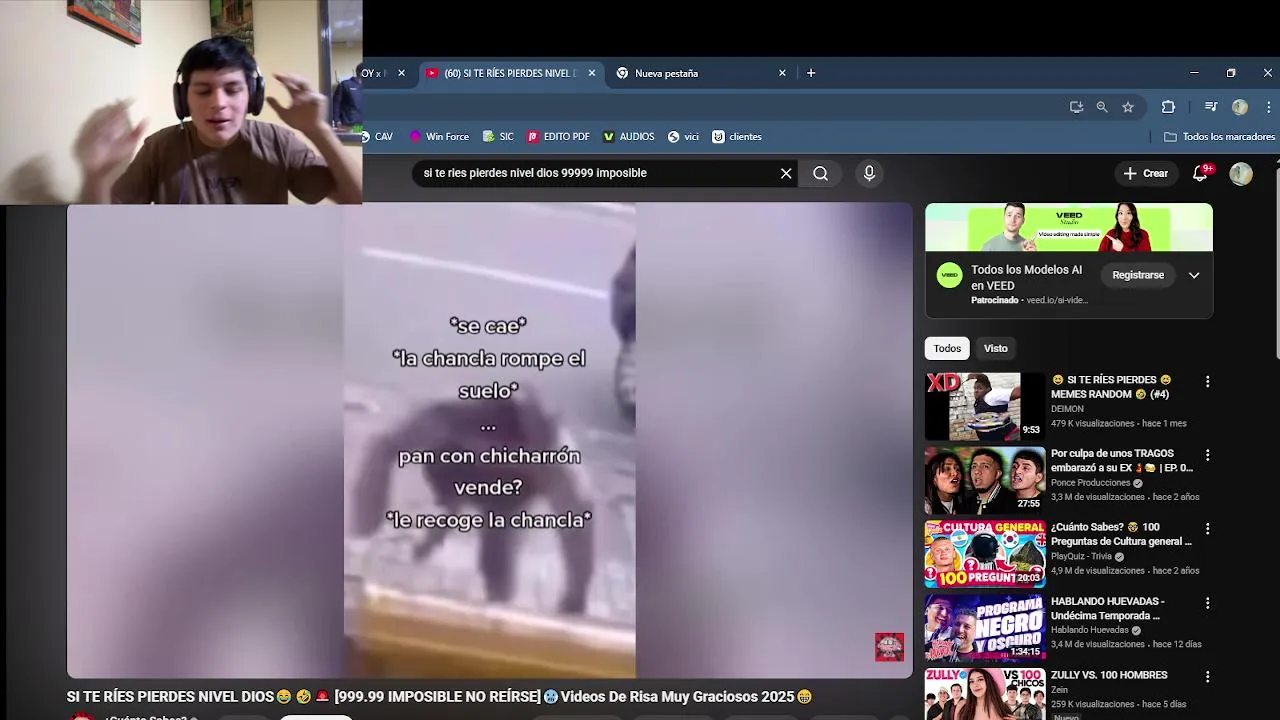
Task: Open options menu for ZULLY VS. 100 HOMBRES
Action: click(1207, 676)
